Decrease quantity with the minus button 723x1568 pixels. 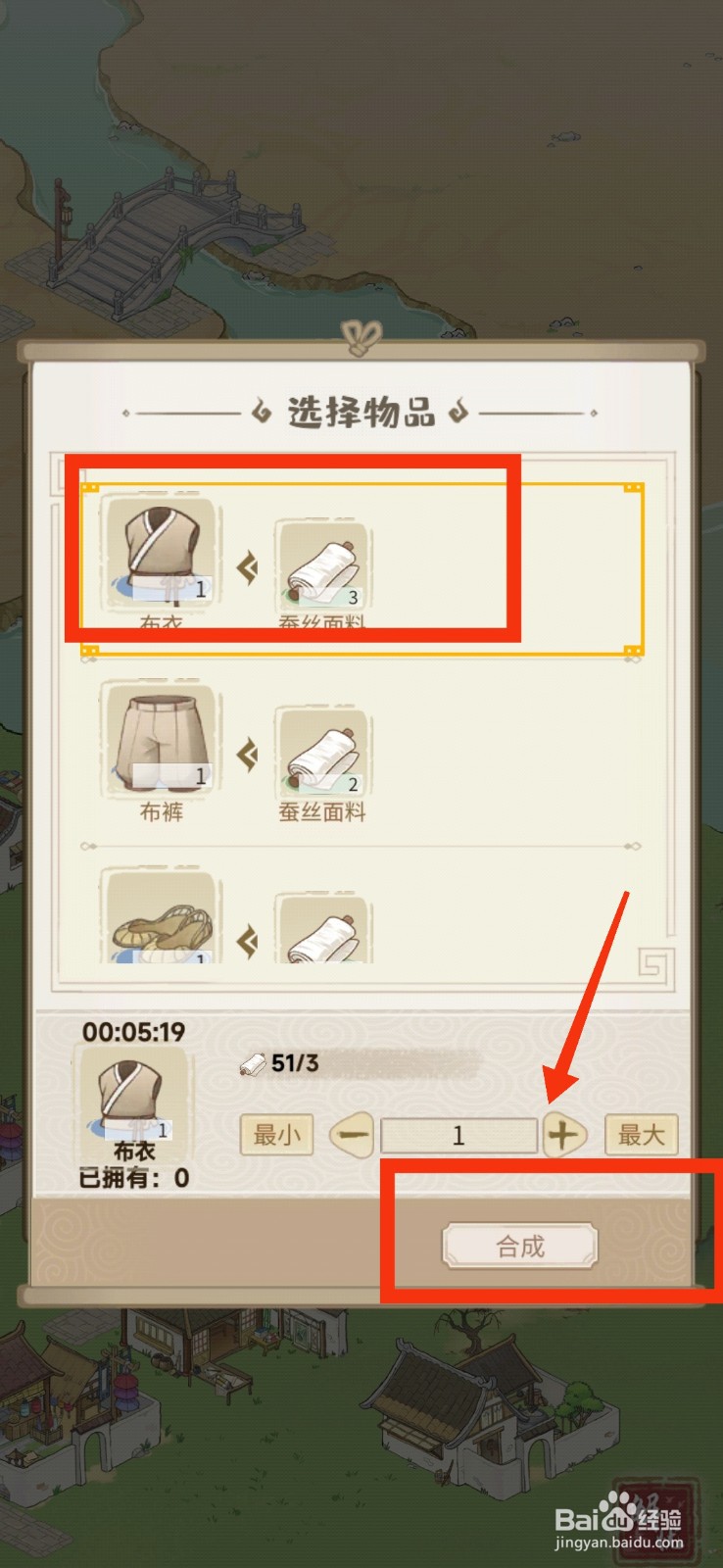pyautogui.click(x=353, y=1135)
